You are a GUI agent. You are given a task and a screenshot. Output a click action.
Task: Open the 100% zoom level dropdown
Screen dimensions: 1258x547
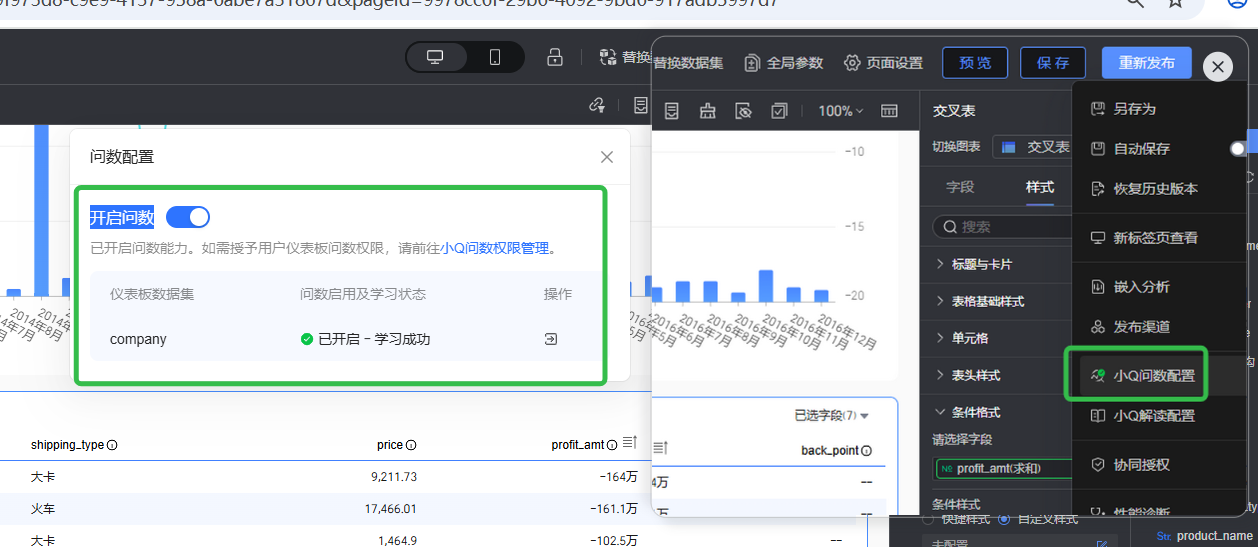[x=842, y=111]
